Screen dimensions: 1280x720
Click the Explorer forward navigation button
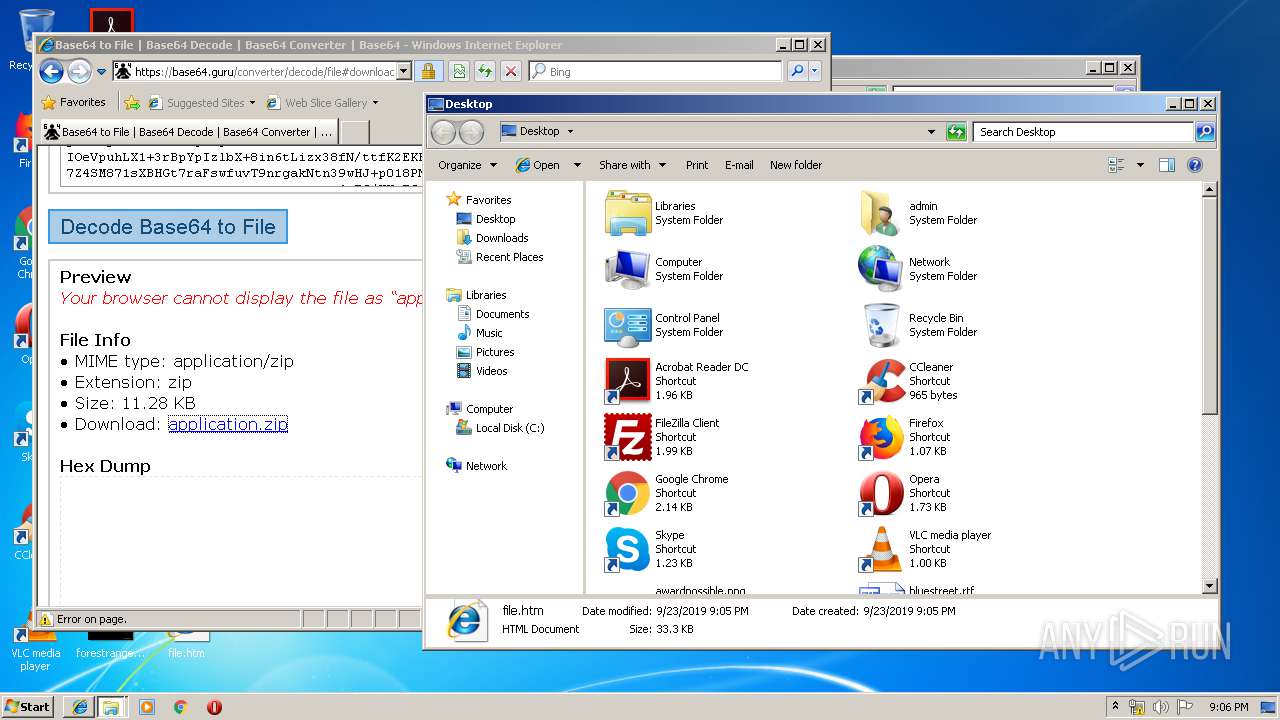471,132
